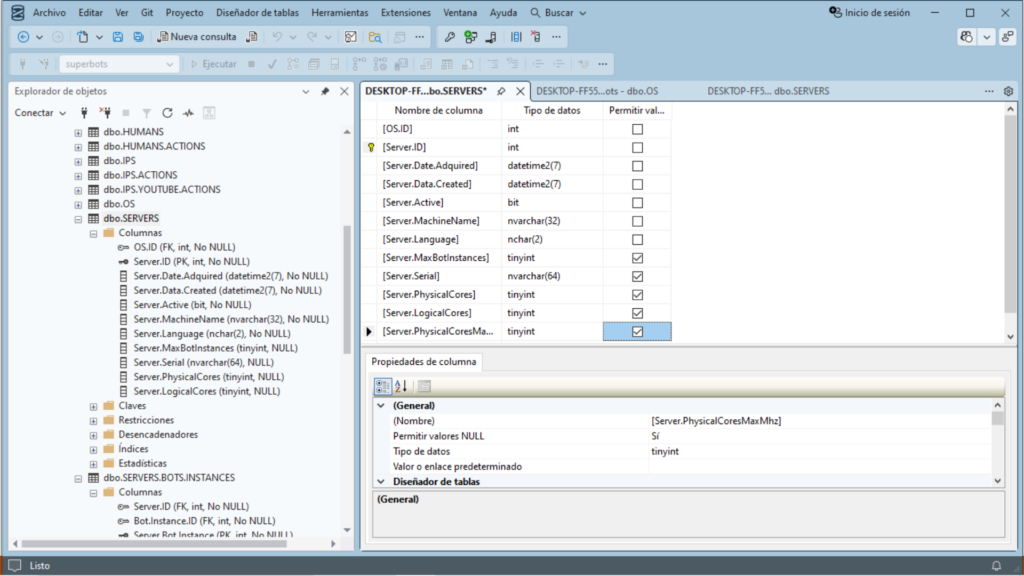Refresh the Object Explorer
This screenshot has height=576, width=1024.
pyautogui.click(x=167, y=113)
